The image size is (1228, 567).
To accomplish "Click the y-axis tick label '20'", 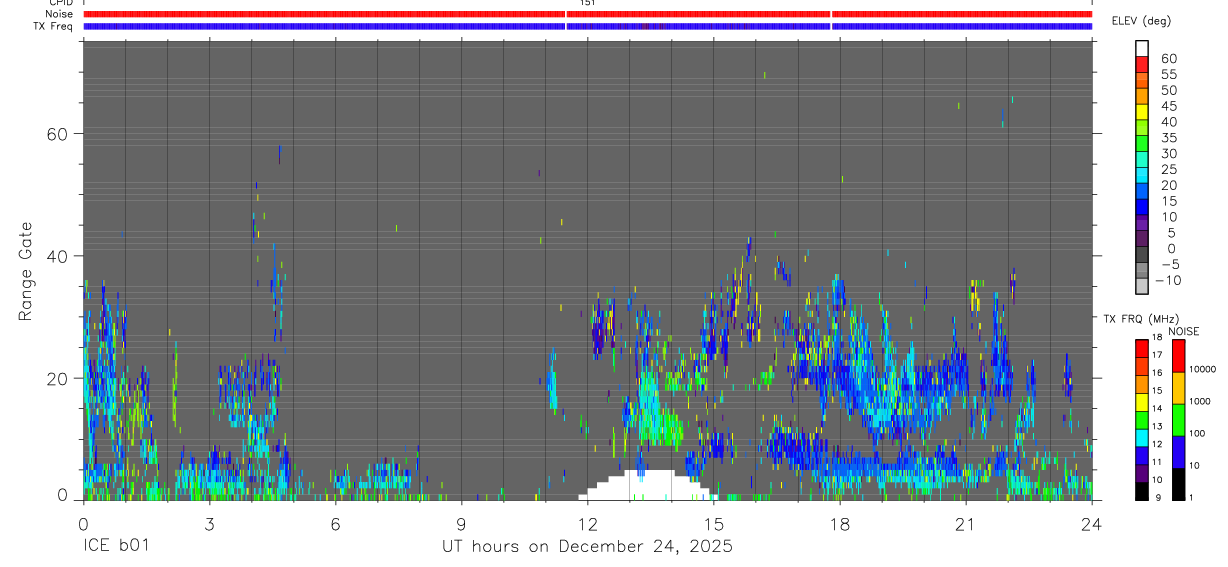I will click(x=58, y=378).
